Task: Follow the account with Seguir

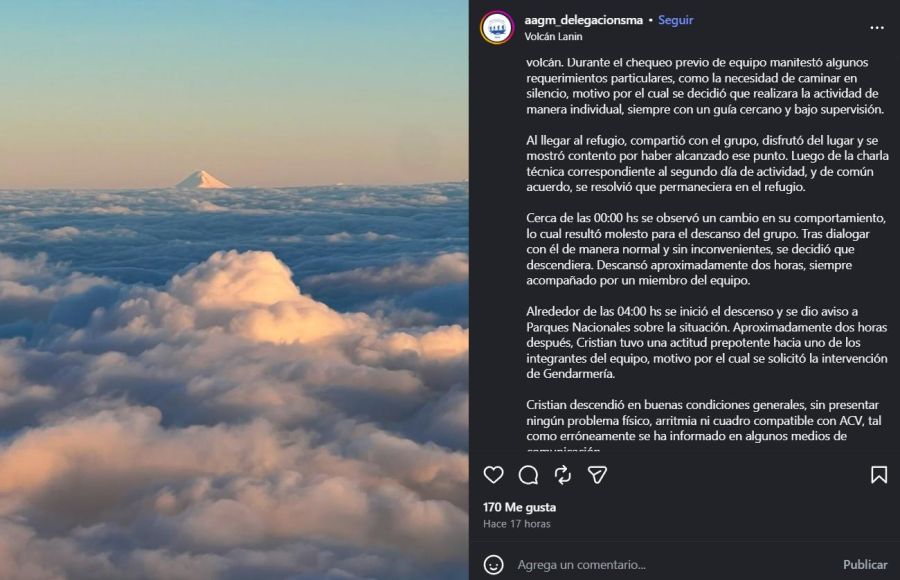Action: (675, 20)
